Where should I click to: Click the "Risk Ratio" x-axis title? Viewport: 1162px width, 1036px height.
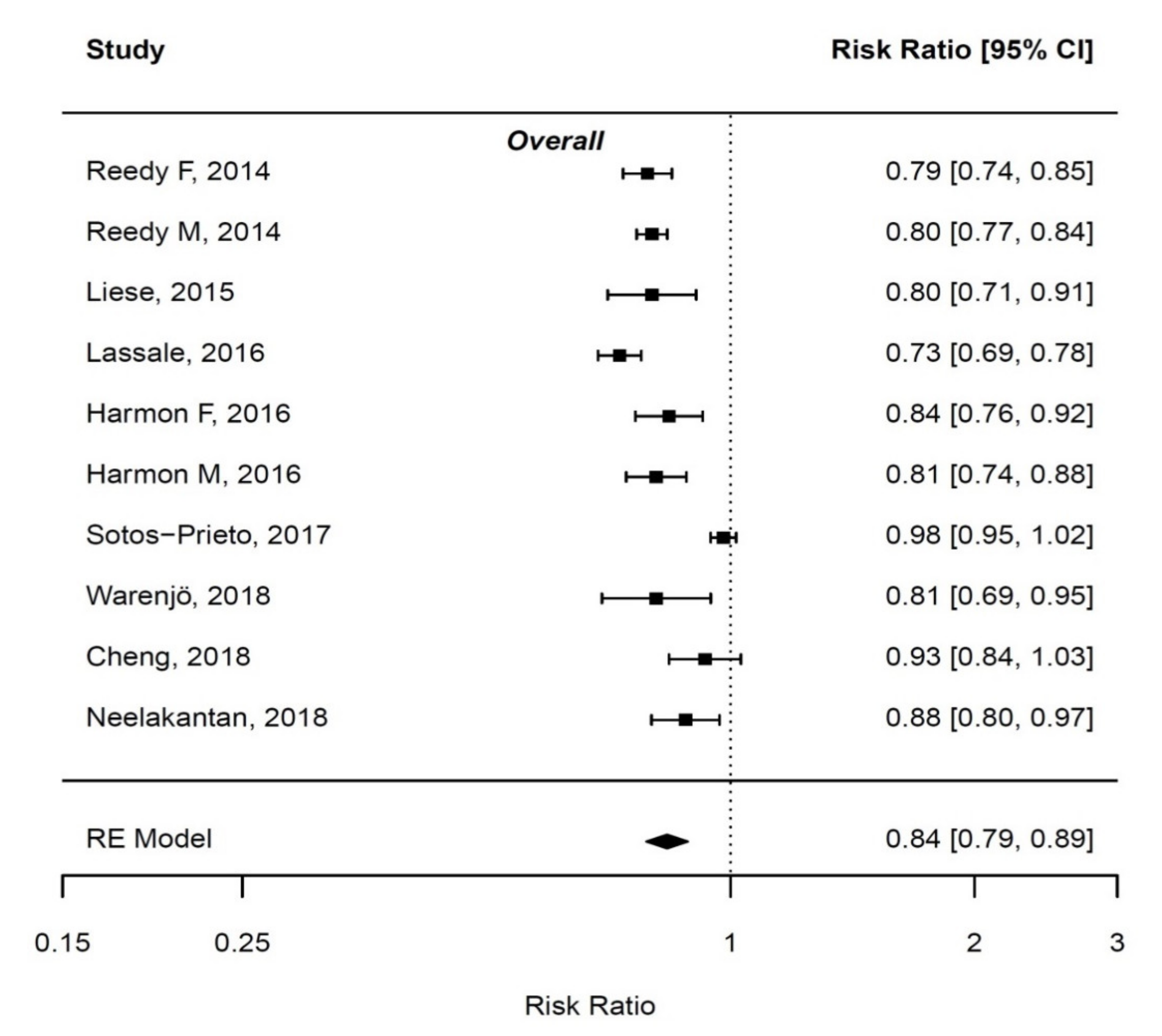coord(589,1006)
